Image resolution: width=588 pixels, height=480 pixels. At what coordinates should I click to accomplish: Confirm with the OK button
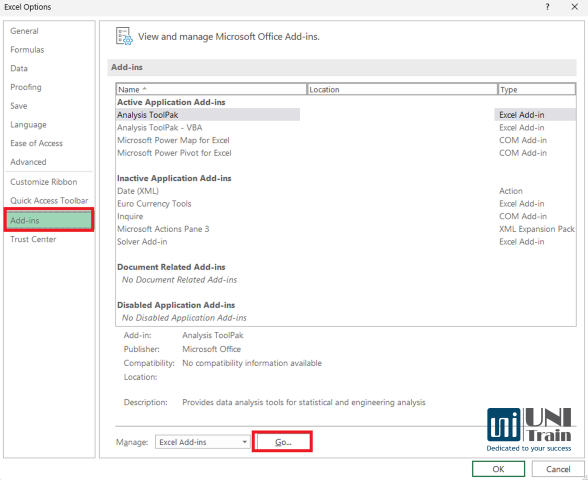click(x=498, y=469)
